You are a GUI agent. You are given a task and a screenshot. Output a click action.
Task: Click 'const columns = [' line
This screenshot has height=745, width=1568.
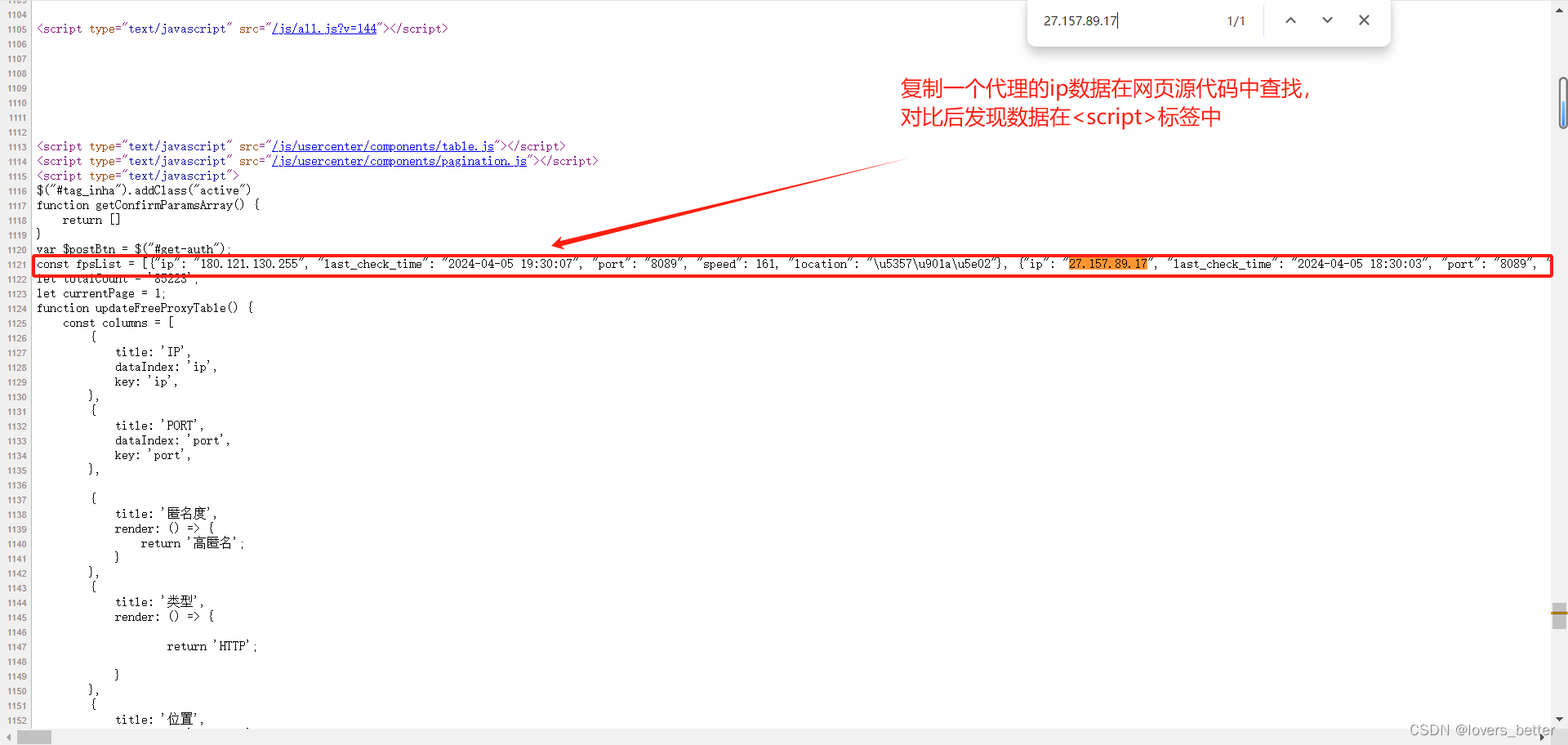(118, 323)
